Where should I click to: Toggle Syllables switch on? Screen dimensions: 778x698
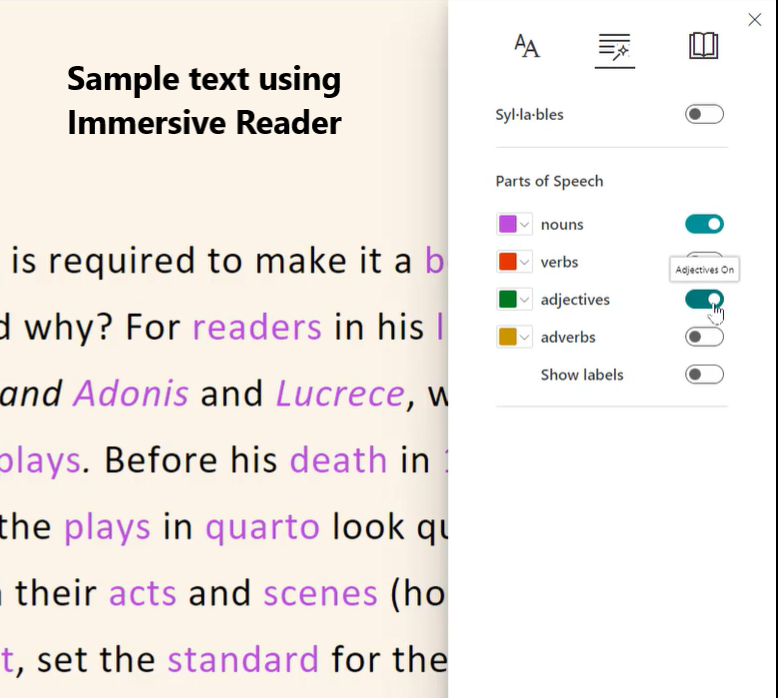click(x=704, y=115)
